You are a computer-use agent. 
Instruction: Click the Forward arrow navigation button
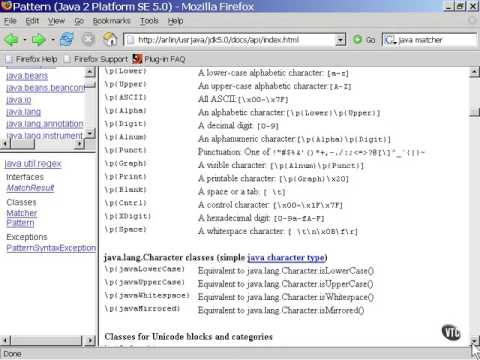(x=38, y=40)
